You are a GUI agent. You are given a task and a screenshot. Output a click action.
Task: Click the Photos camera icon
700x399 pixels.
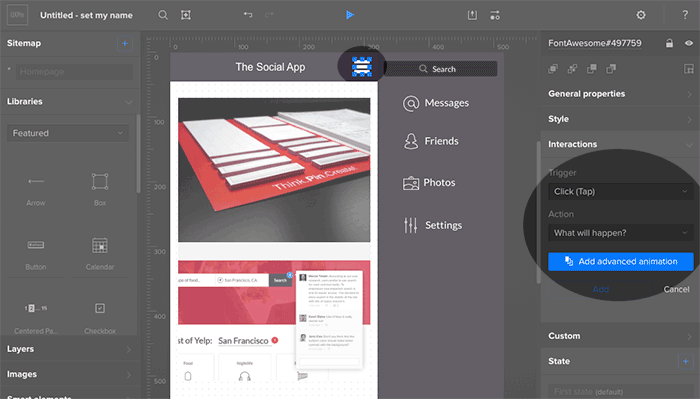pyautogui.click(x=411, y=183)
